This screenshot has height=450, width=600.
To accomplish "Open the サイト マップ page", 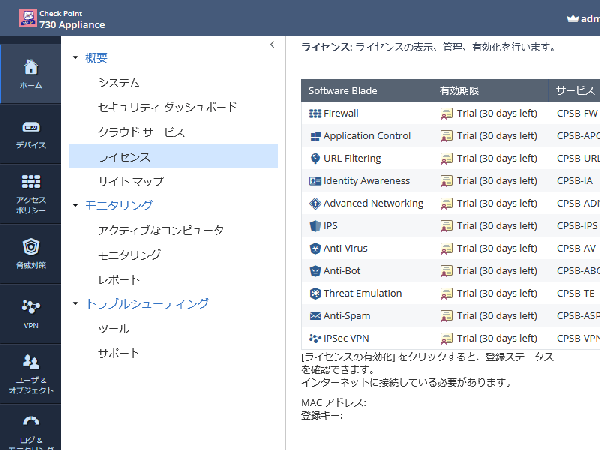I will (131, 181).
